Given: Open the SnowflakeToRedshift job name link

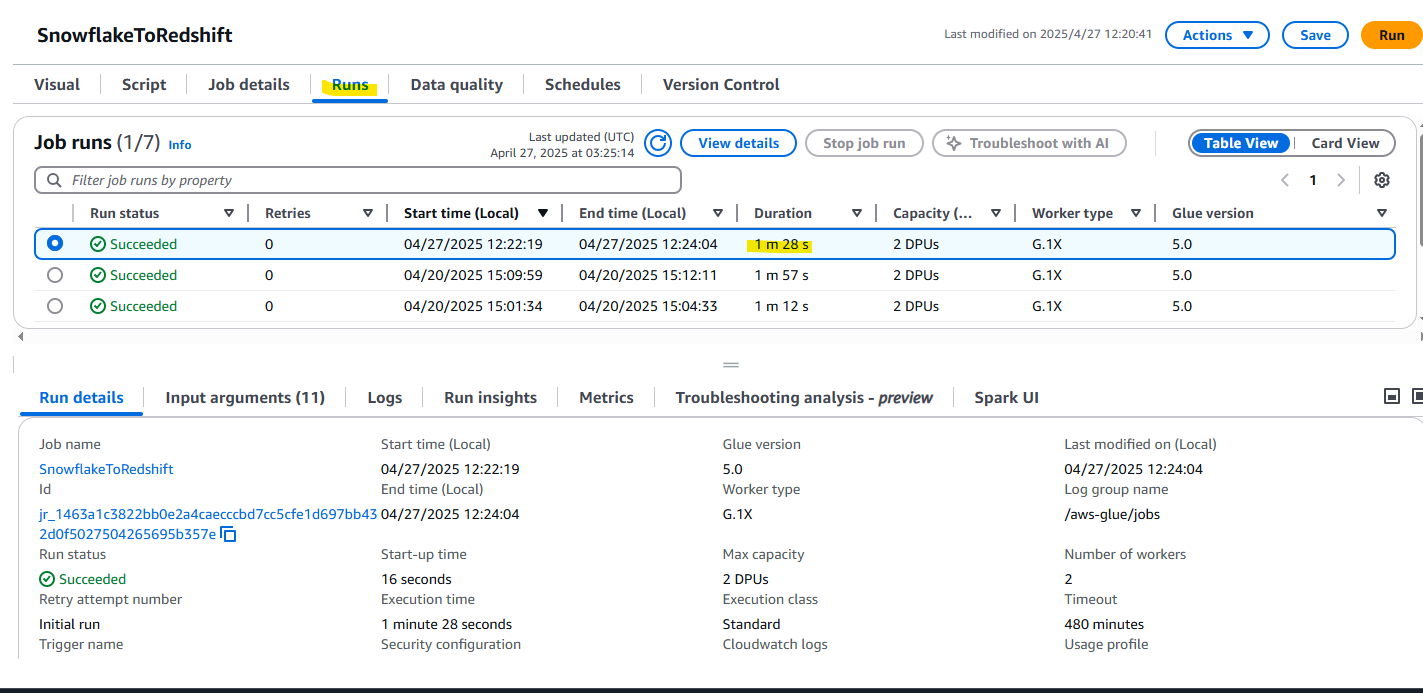Looking at the screenshot, I should click(x=106, y=469).
